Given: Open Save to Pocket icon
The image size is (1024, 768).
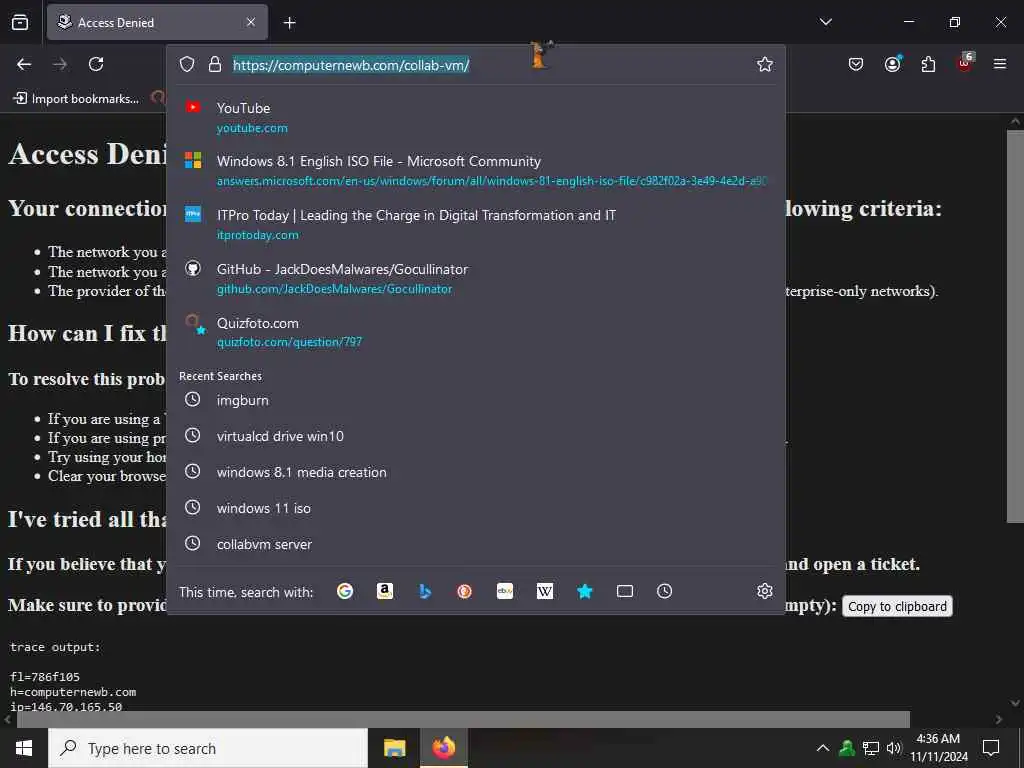Looking at the screenshot, I should 856,64.
